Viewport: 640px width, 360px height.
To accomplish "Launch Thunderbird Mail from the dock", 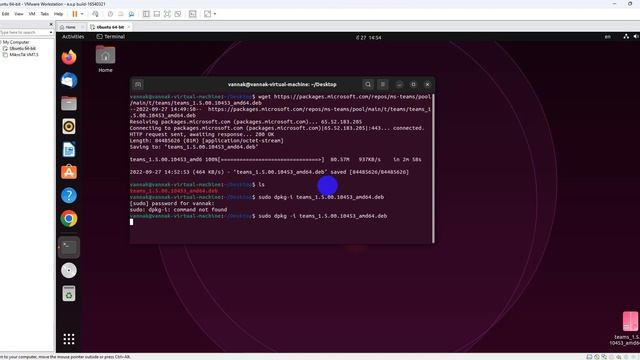I will tap(69, 80).
